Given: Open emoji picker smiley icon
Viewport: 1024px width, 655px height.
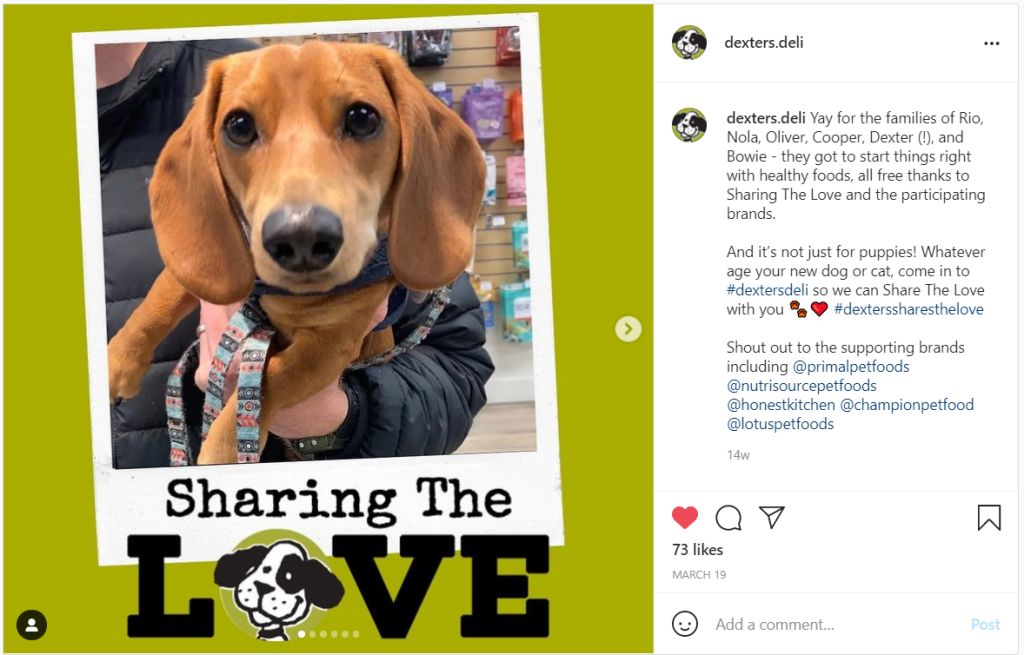Looking at the screenshot, I should (684, 624).
